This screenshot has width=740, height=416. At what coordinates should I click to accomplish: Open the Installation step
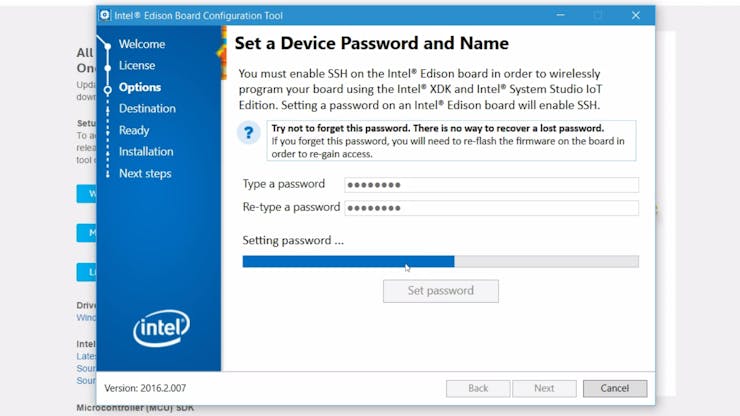tap(146, 152)
